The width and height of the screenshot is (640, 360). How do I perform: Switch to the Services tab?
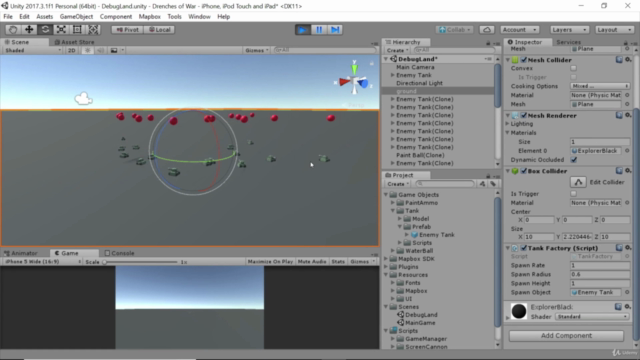coord(568,42)
